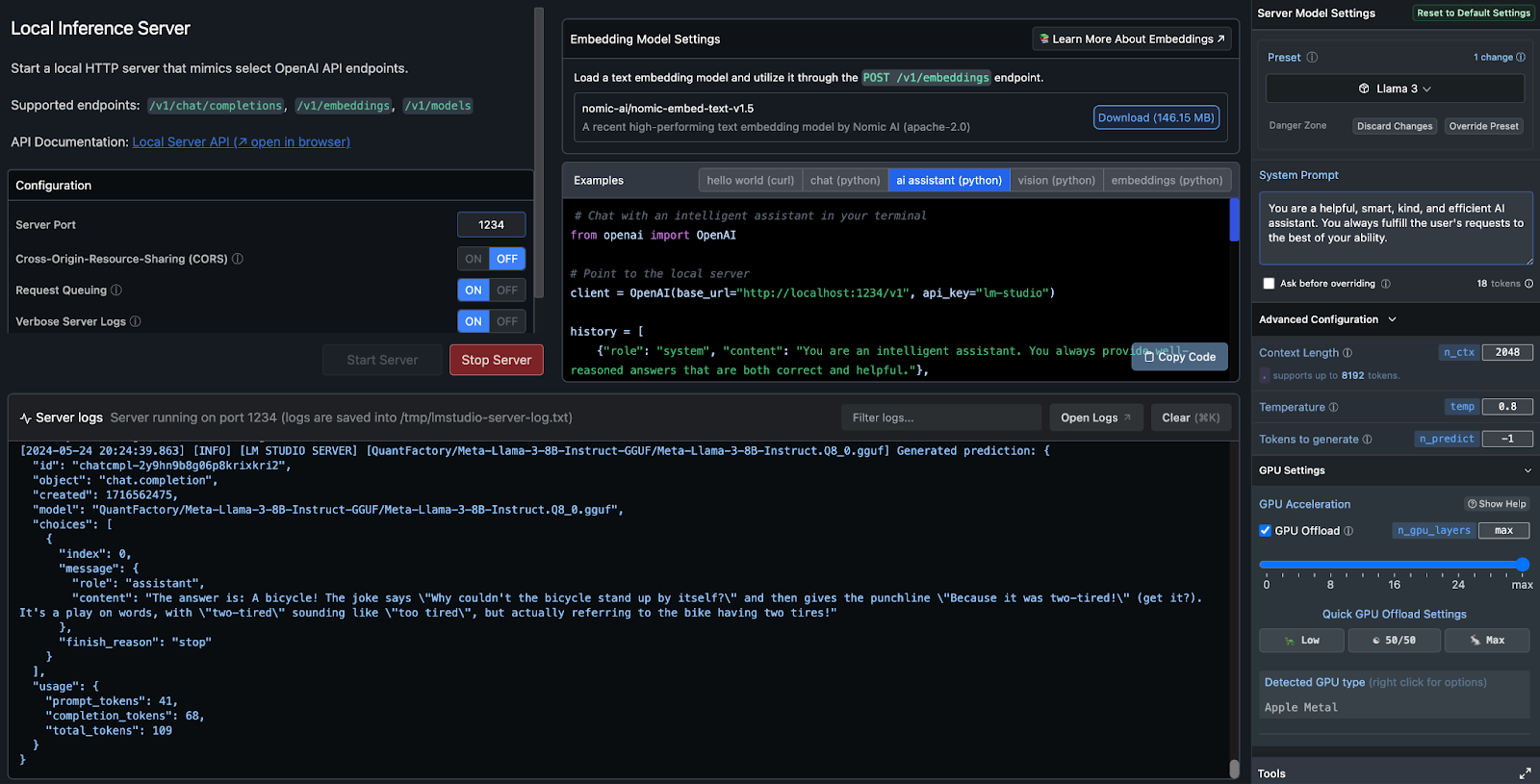This screenshot has width=1540, height=784.
Task: Click the Context Length value field 2048
Action: pyautogui.click(x=1507, y=353)
